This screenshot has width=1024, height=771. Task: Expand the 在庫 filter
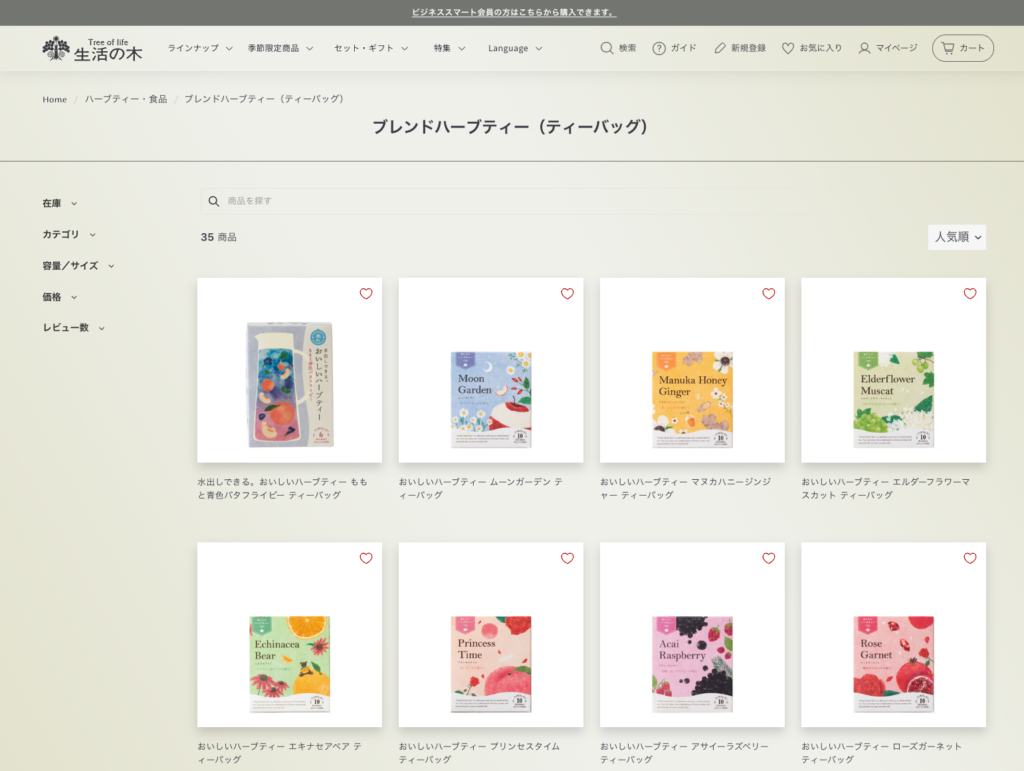click(x=59, y=204)
